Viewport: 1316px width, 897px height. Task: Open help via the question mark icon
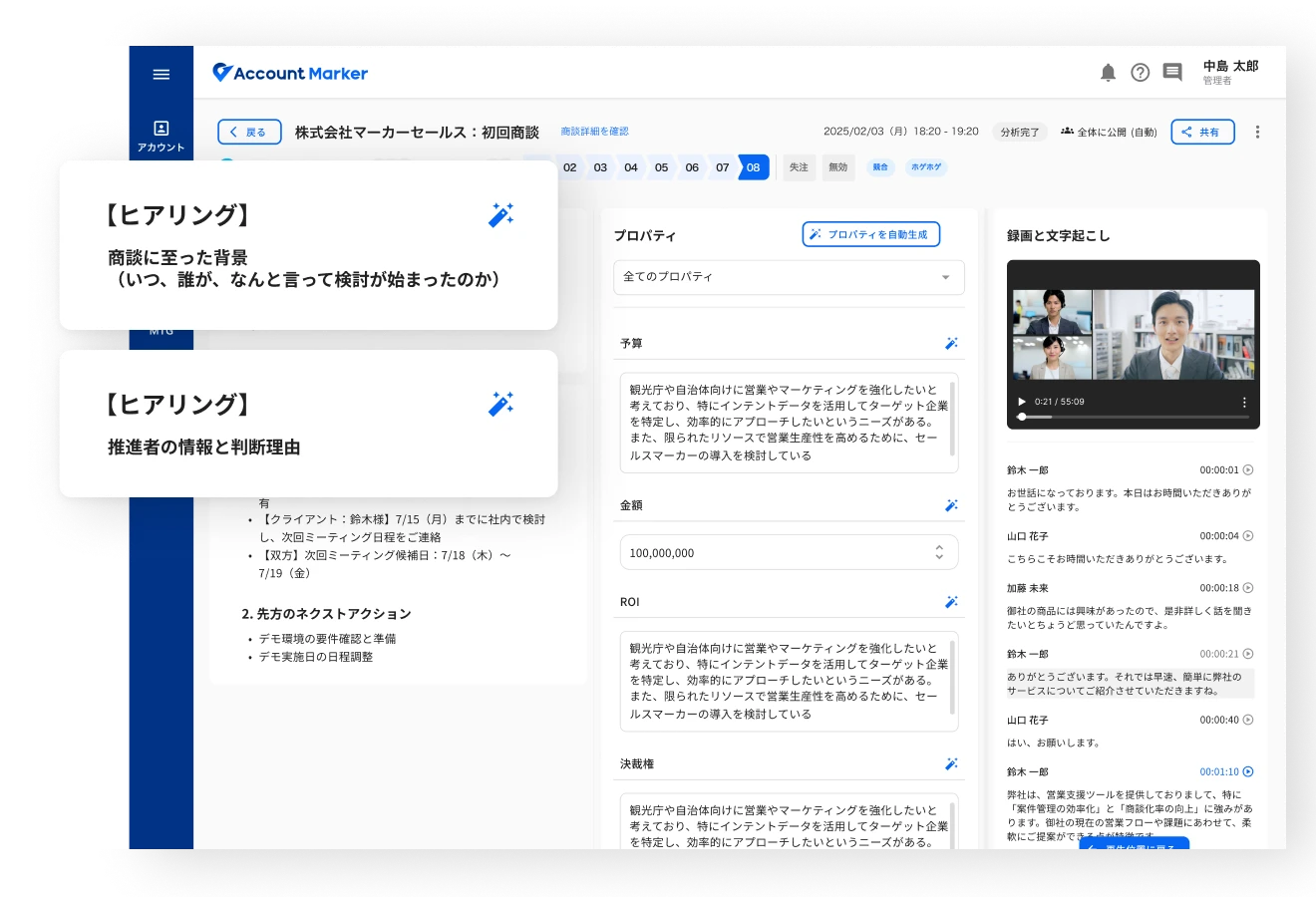[x=1140, y=73]
